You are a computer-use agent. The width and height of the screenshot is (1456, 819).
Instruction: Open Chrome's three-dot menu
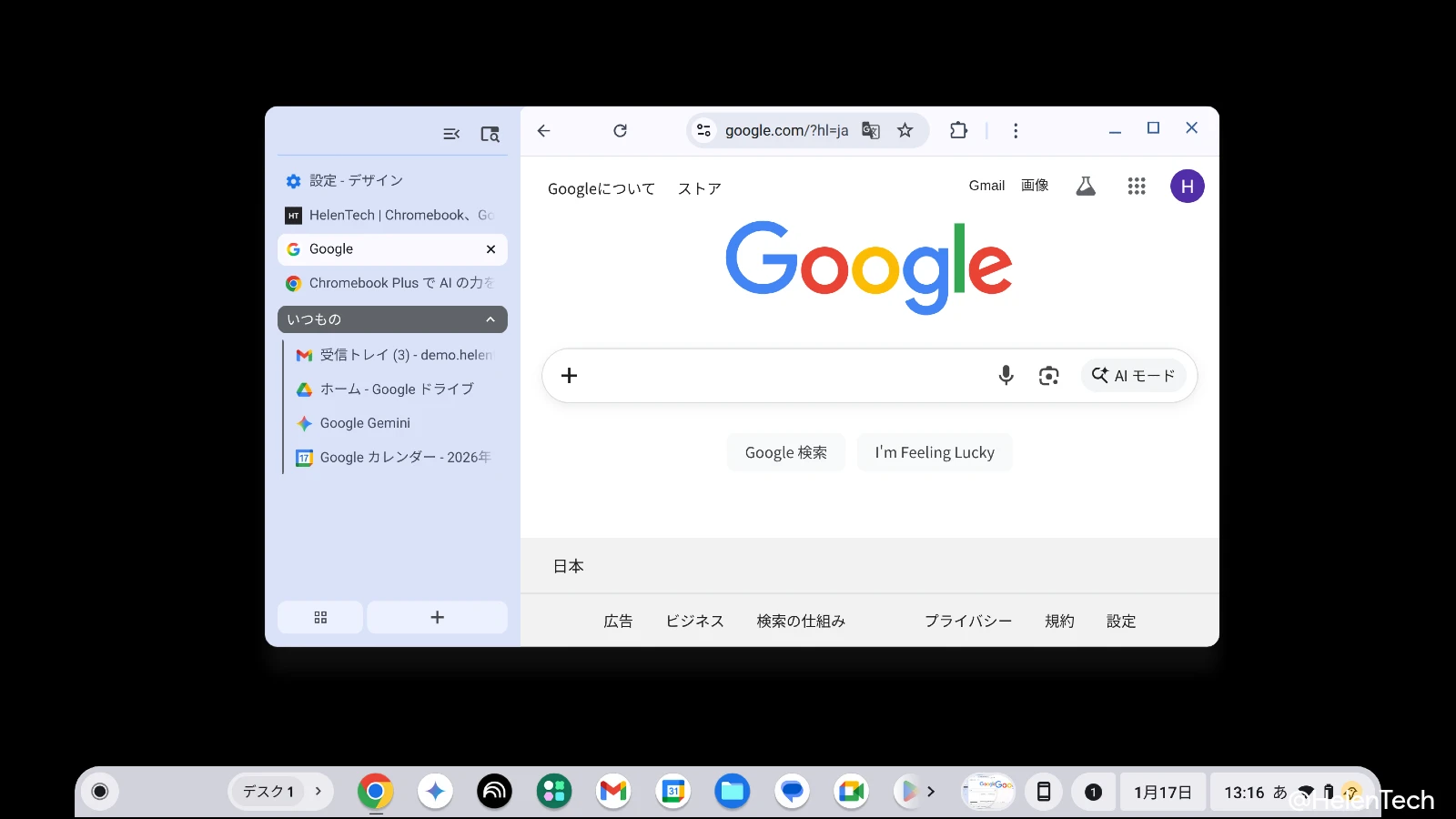click(x=1016, y=130)
